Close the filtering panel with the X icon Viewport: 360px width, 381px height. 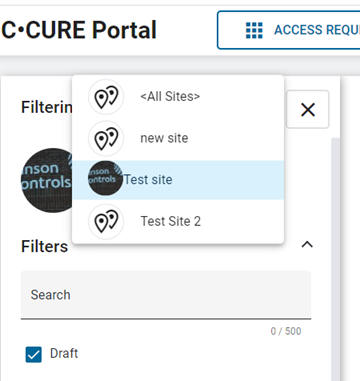(x=308, y=109)
